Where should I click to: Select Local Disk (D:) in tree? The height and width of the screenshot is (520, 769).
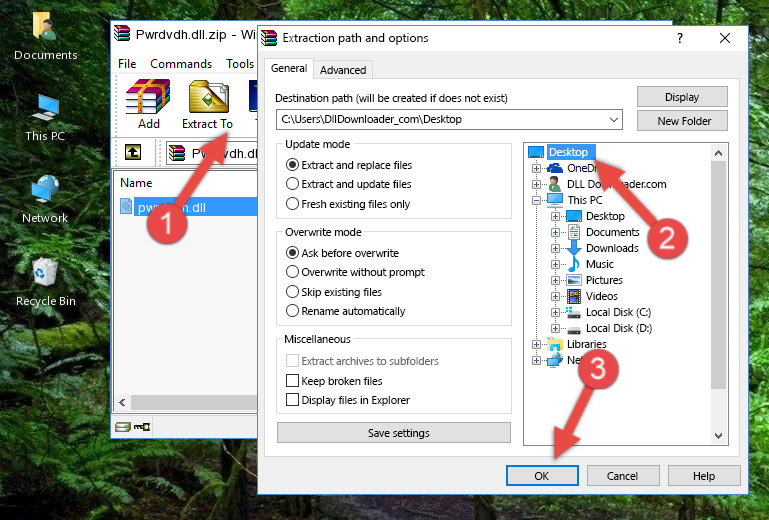(619, 328)
